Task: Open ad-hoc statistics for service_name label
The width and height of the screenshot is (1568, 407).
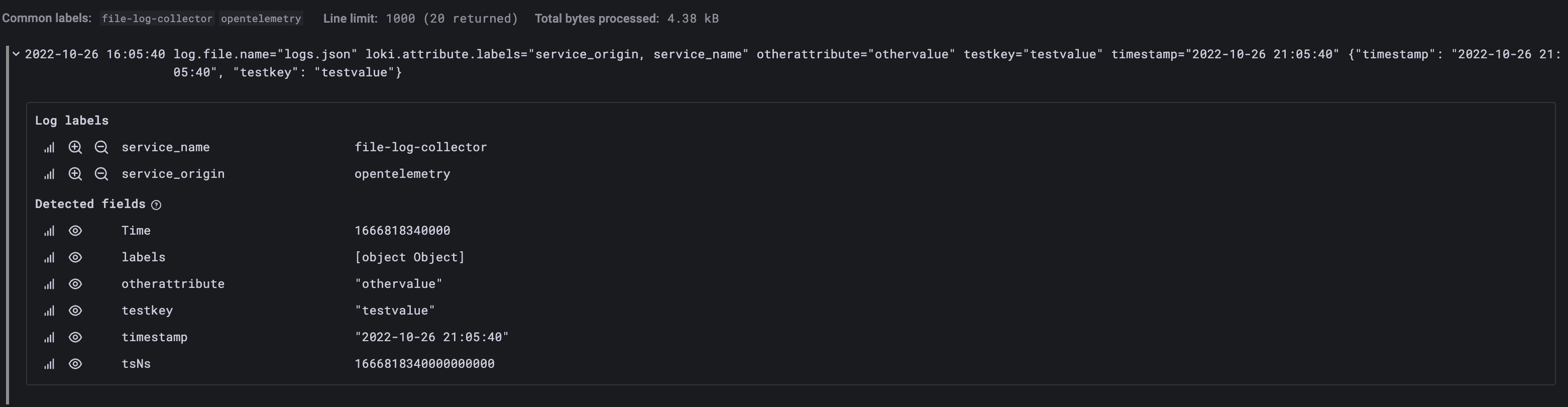Action: pos(49,147)
